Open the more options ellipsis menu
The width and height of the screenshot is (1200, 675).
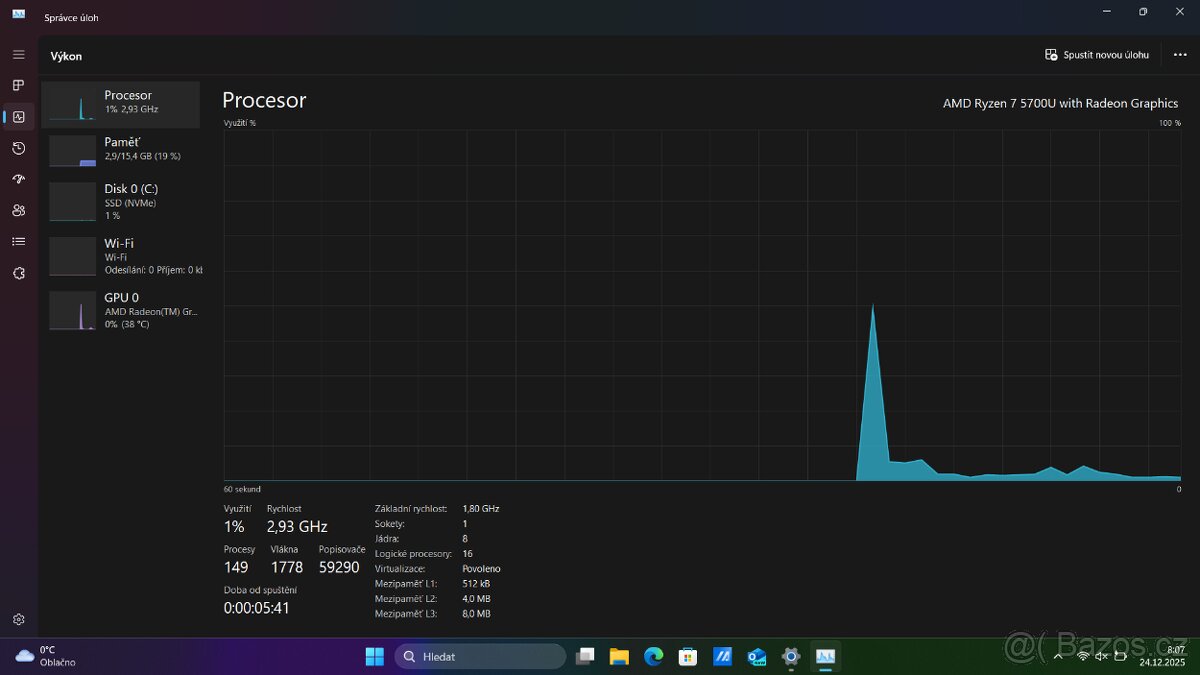[x=1180, y=55]
